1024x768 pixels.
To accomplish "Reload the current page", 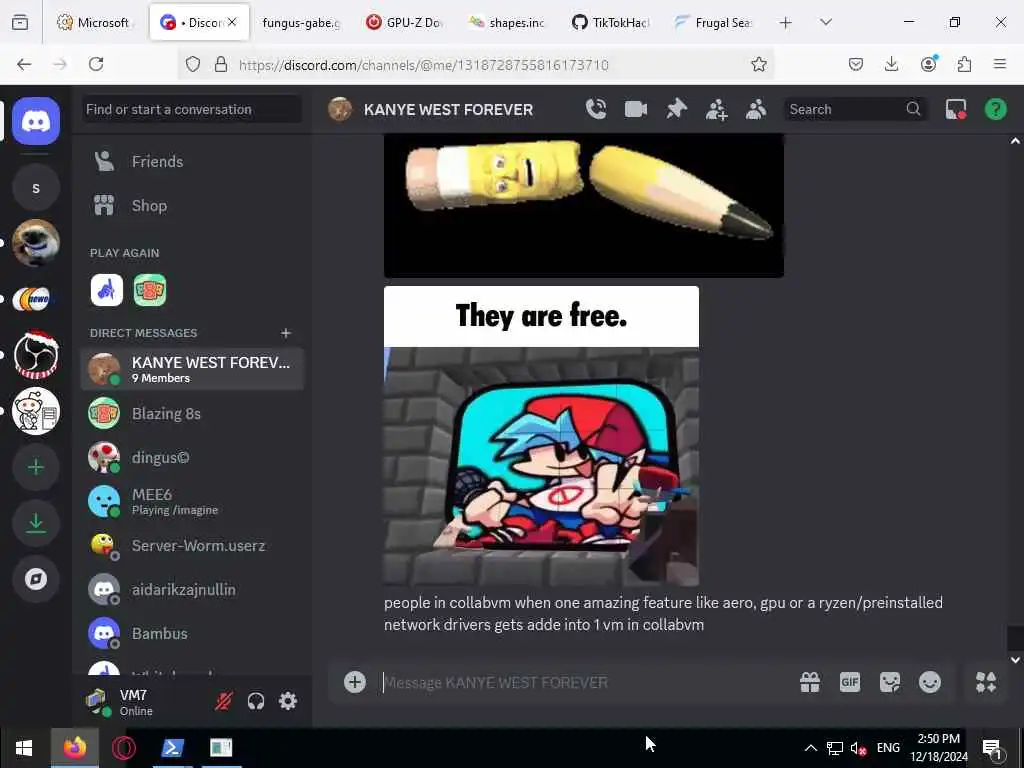I will (x=96, y=64).
